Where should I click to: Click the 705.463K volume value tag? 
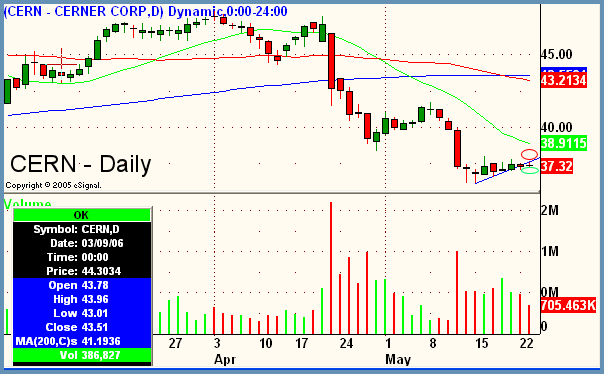pyautogui.click(x=568, y=305)
